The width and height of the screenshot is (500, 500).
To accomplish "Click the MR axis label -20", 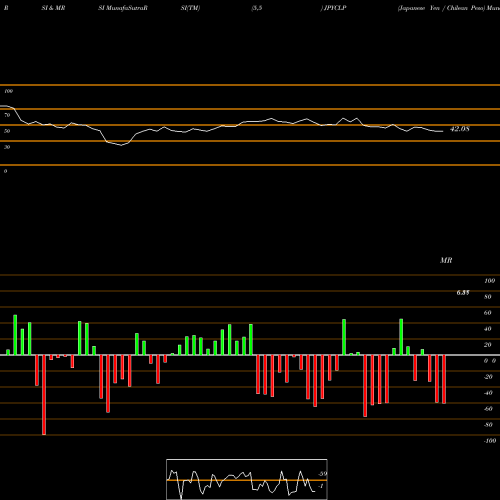I will [488, 377].
